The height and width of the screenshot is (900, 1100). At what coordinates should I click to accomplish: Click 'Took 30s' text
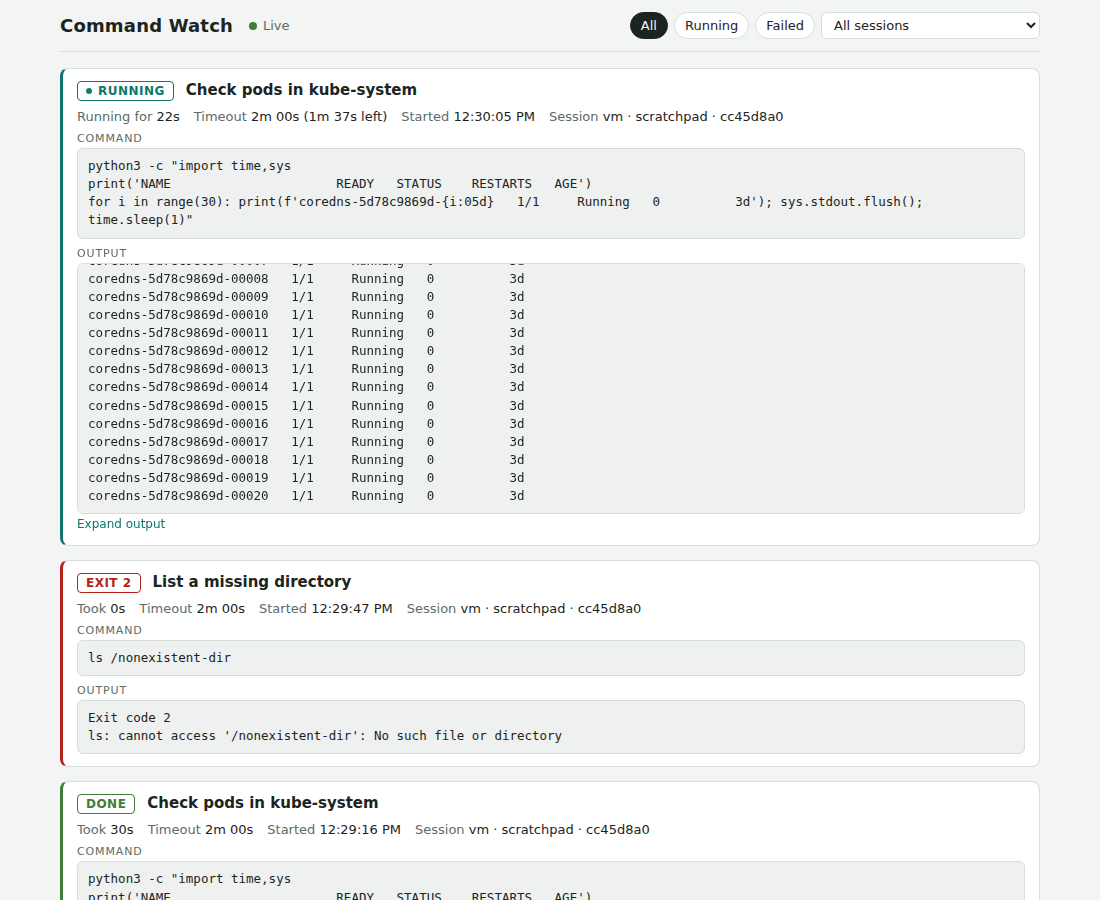105,829
